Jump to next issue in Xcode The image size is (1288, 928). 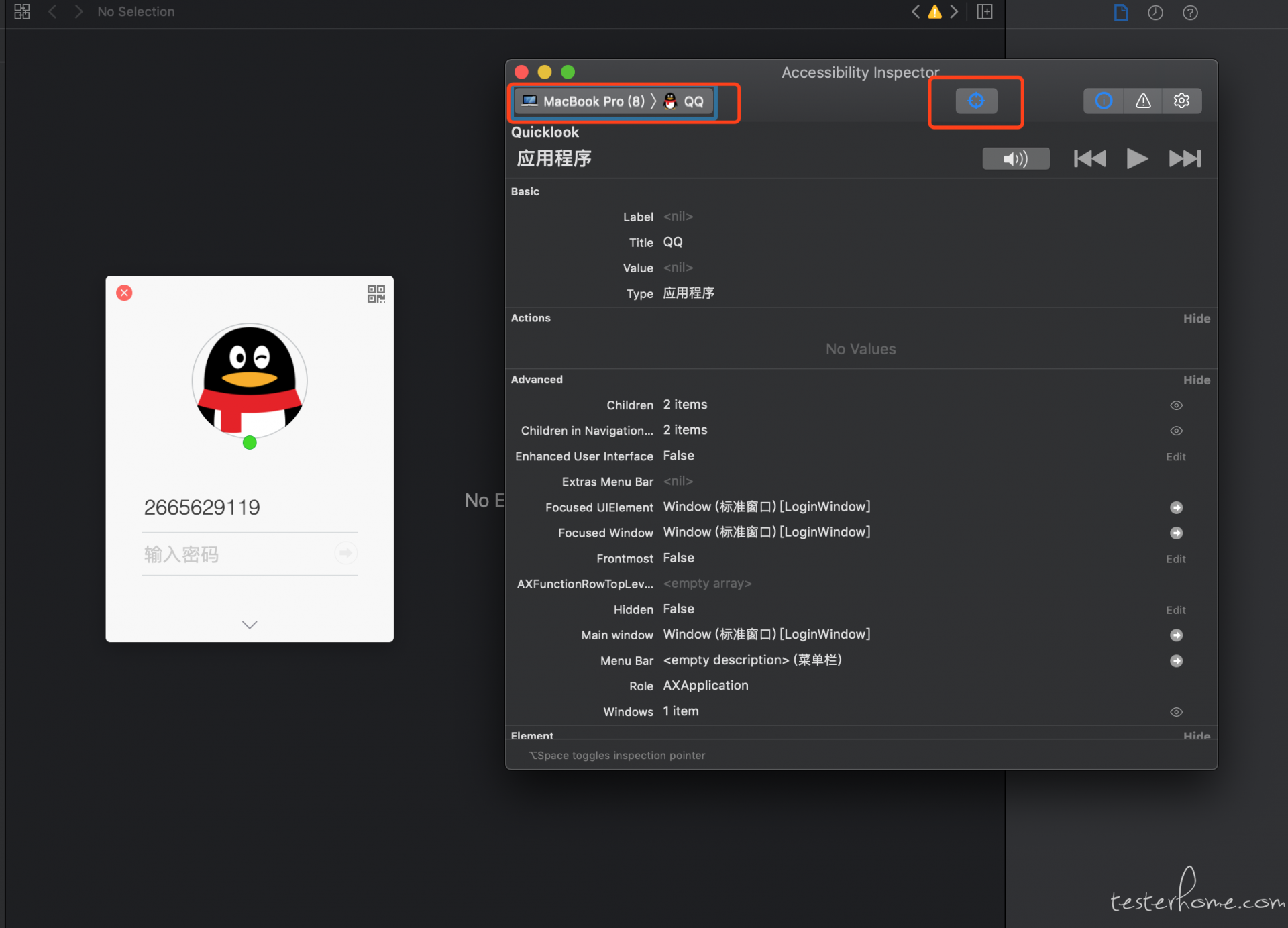pos(953,11)
